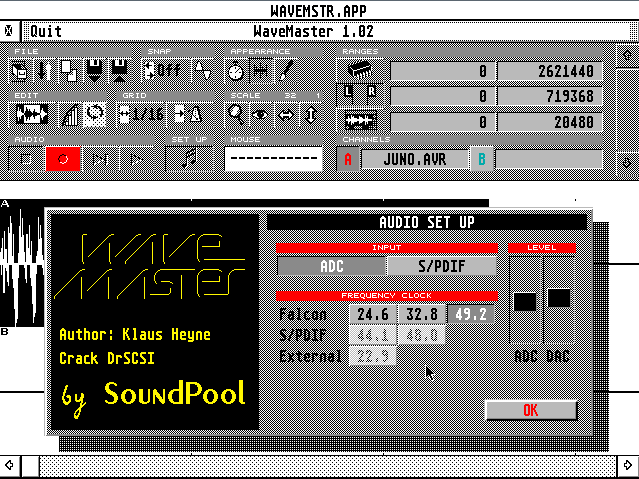The width and height of the screenshot is (639, 479).
Task: Select Falcon 49.2 frequency clock
Action: point(471,314)
